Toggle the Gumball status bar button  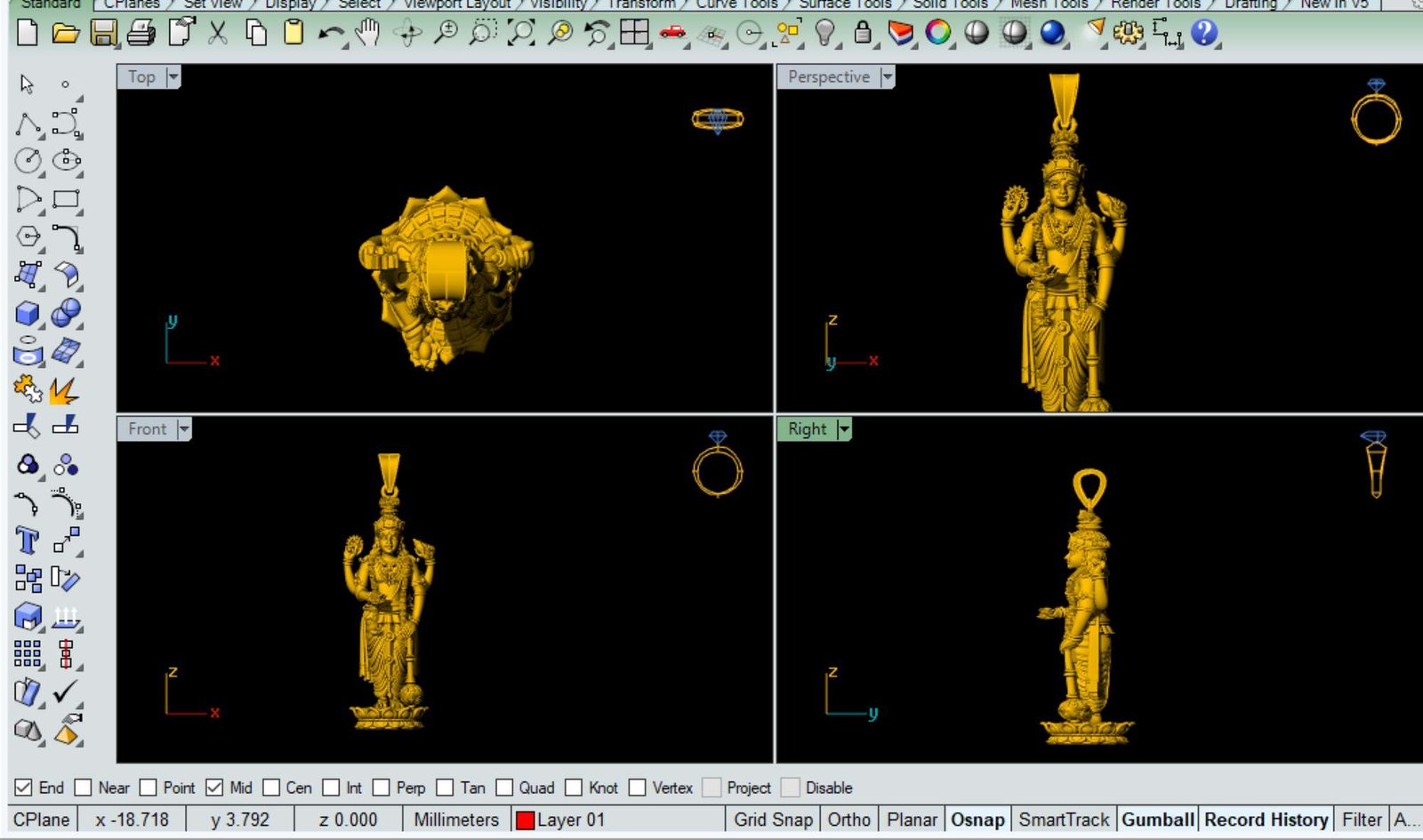pos(1157,820)
